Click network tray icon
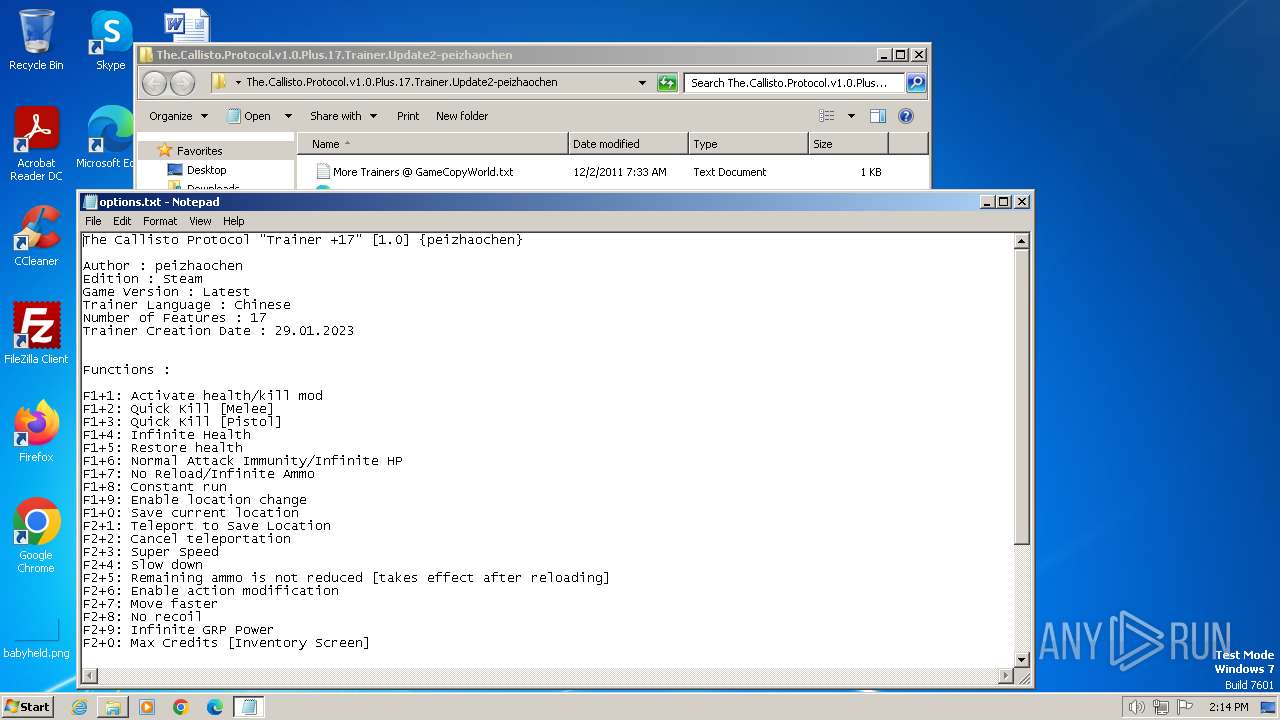The width and height of the screenshot is (1280, 720). pyautogui.click(x=1161, y=707)
